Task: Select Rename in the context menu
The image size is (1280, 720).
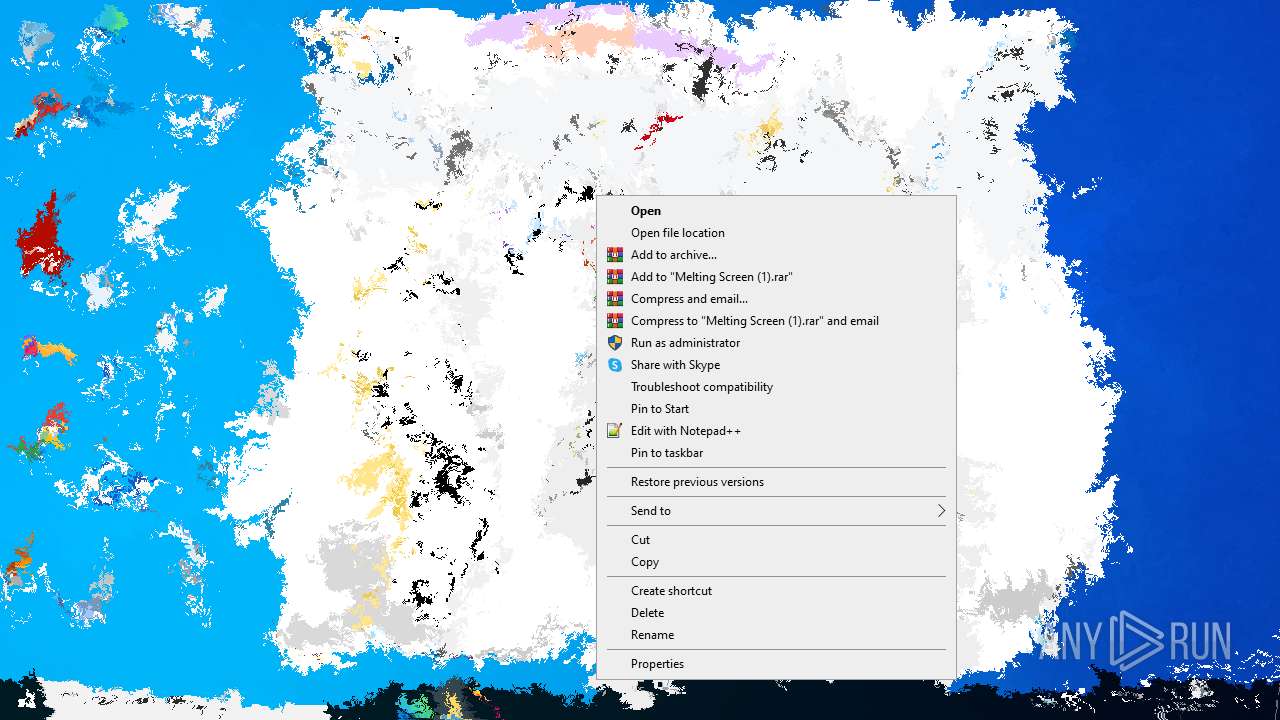Action: click(776, 635)
